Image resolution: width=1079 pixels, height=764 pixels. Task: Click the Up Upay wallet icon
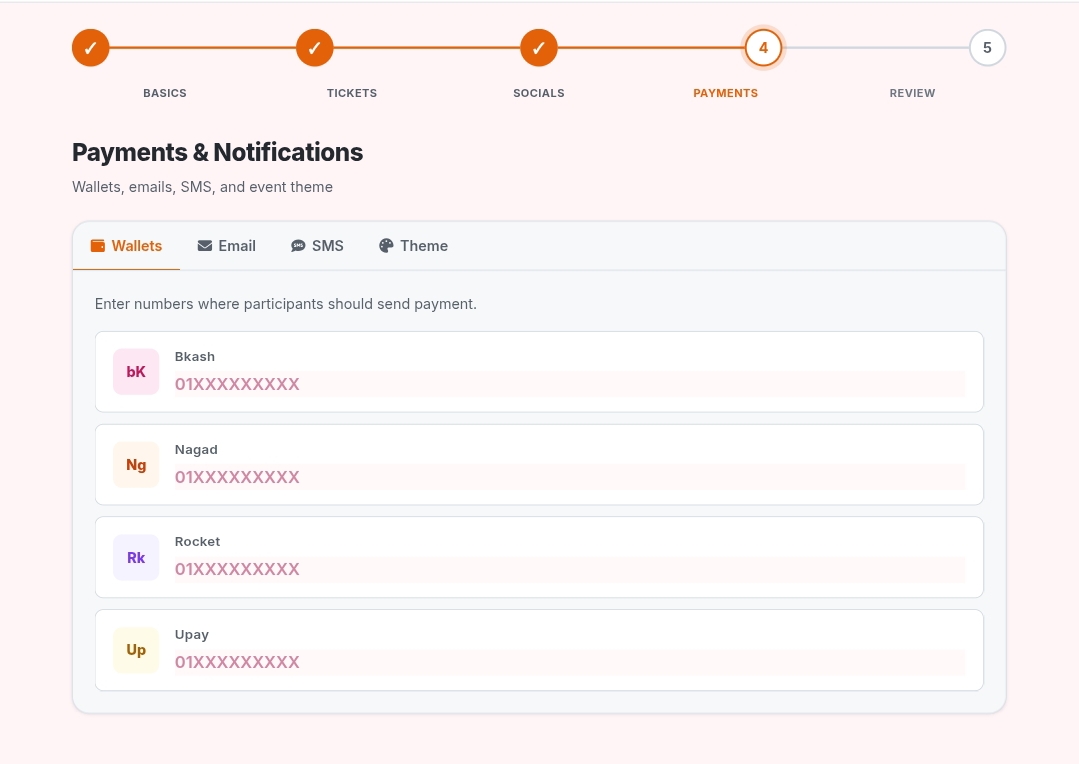tap(136, 650)
